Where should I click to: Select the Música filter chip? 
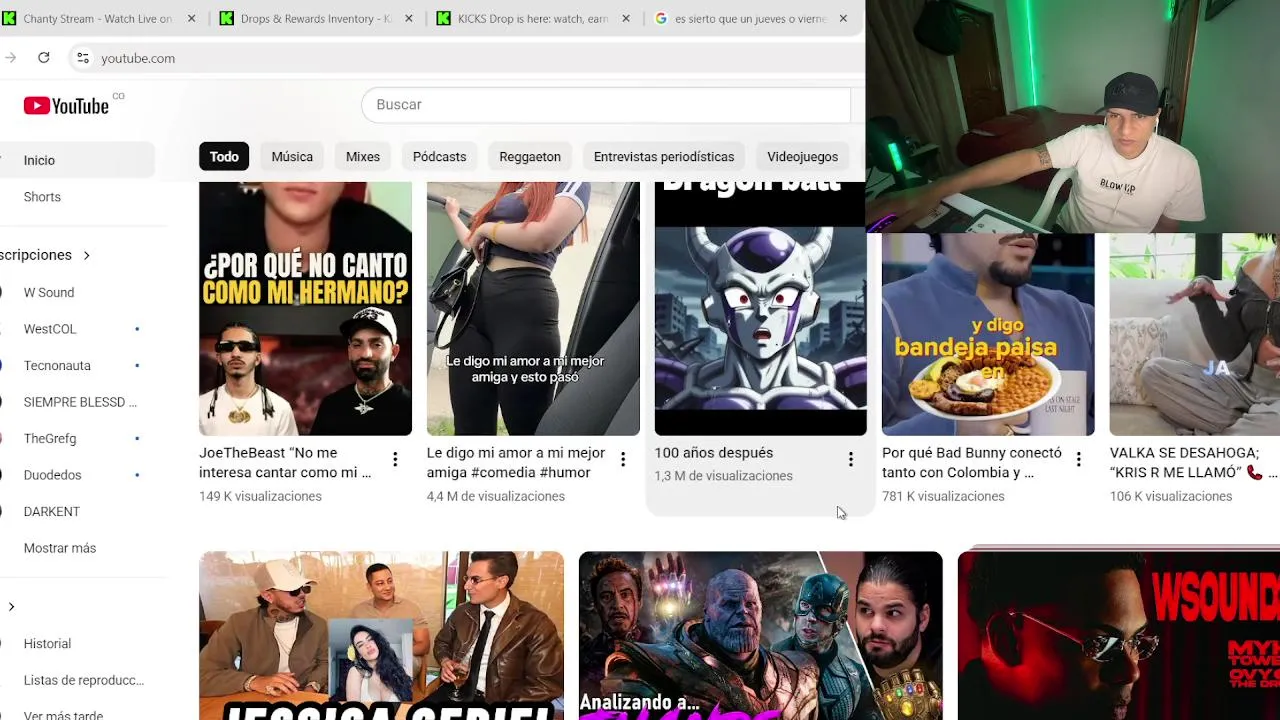point(292,157)
